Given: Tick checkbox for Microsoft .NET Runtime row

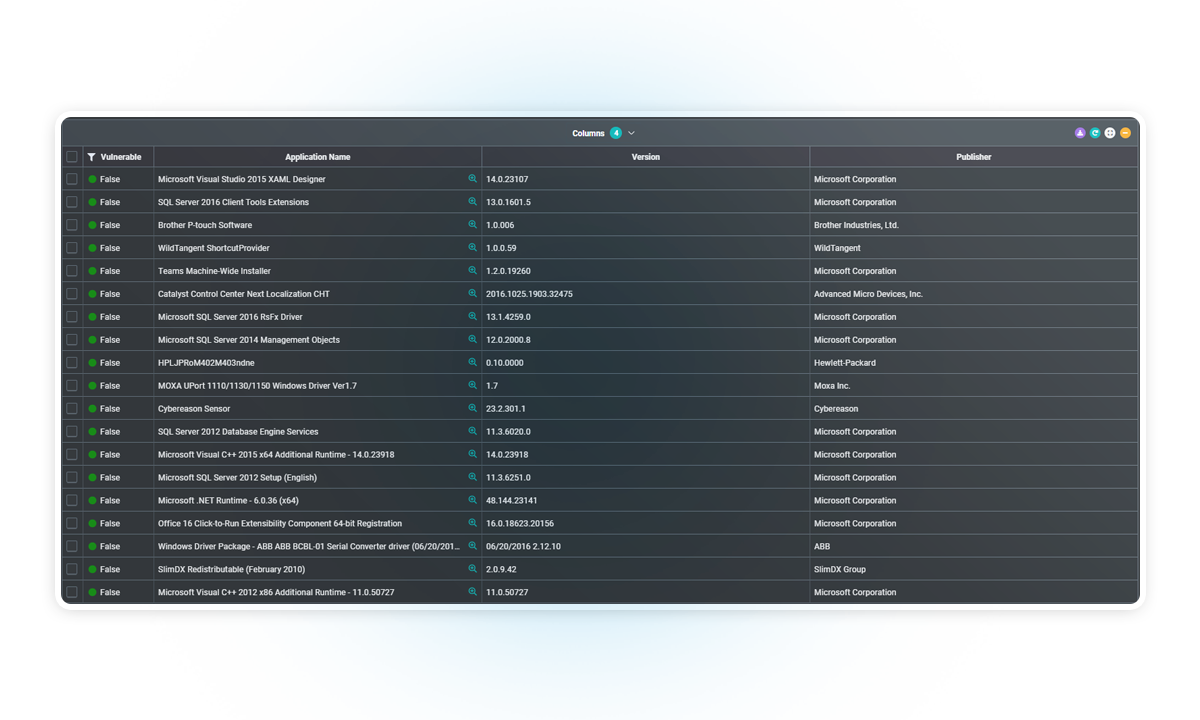Looking at the screenshot, I should tap(72, 500).
